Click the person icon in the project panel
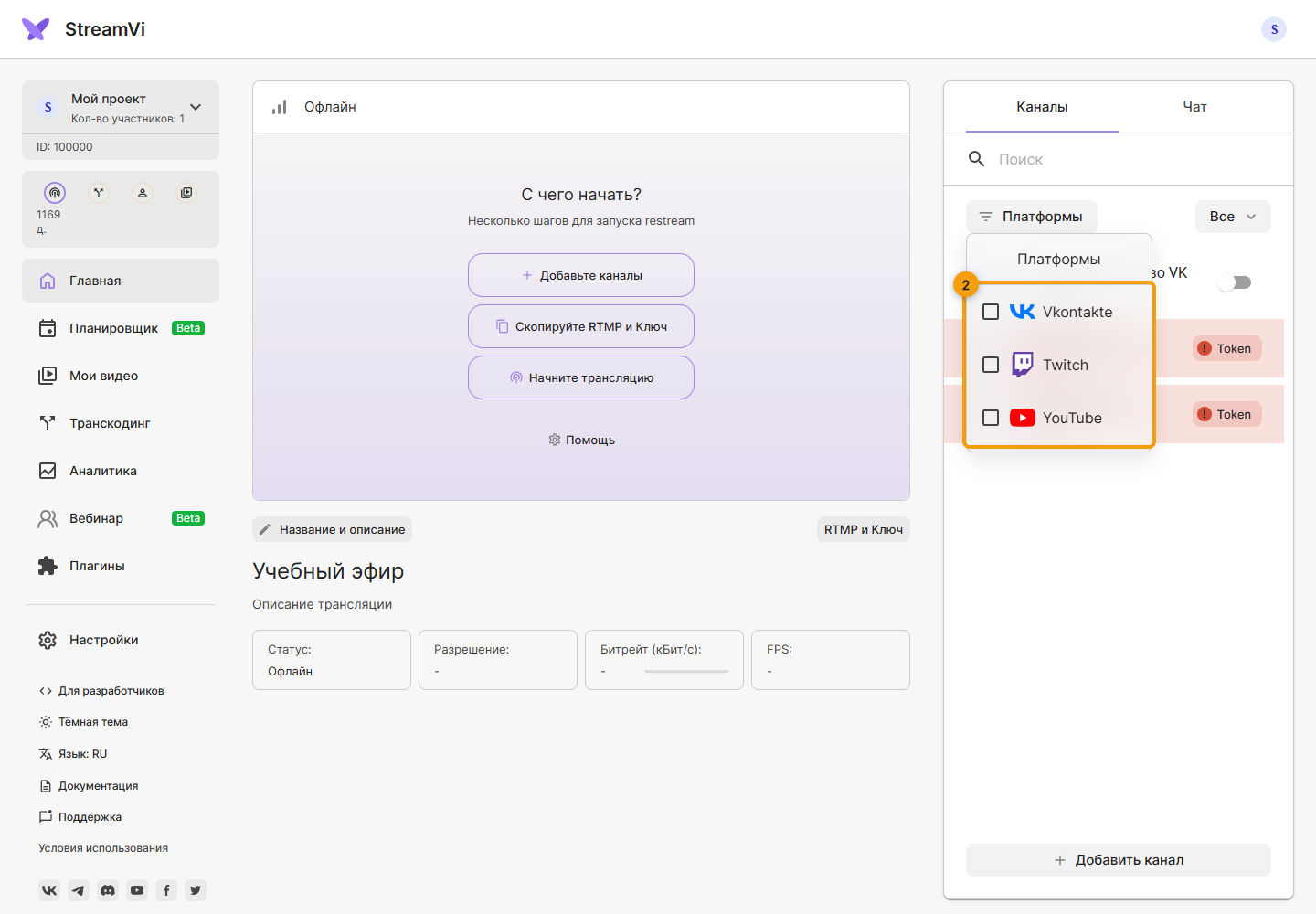This screenshot has width=1316, height=914. (x=143, y=193)
